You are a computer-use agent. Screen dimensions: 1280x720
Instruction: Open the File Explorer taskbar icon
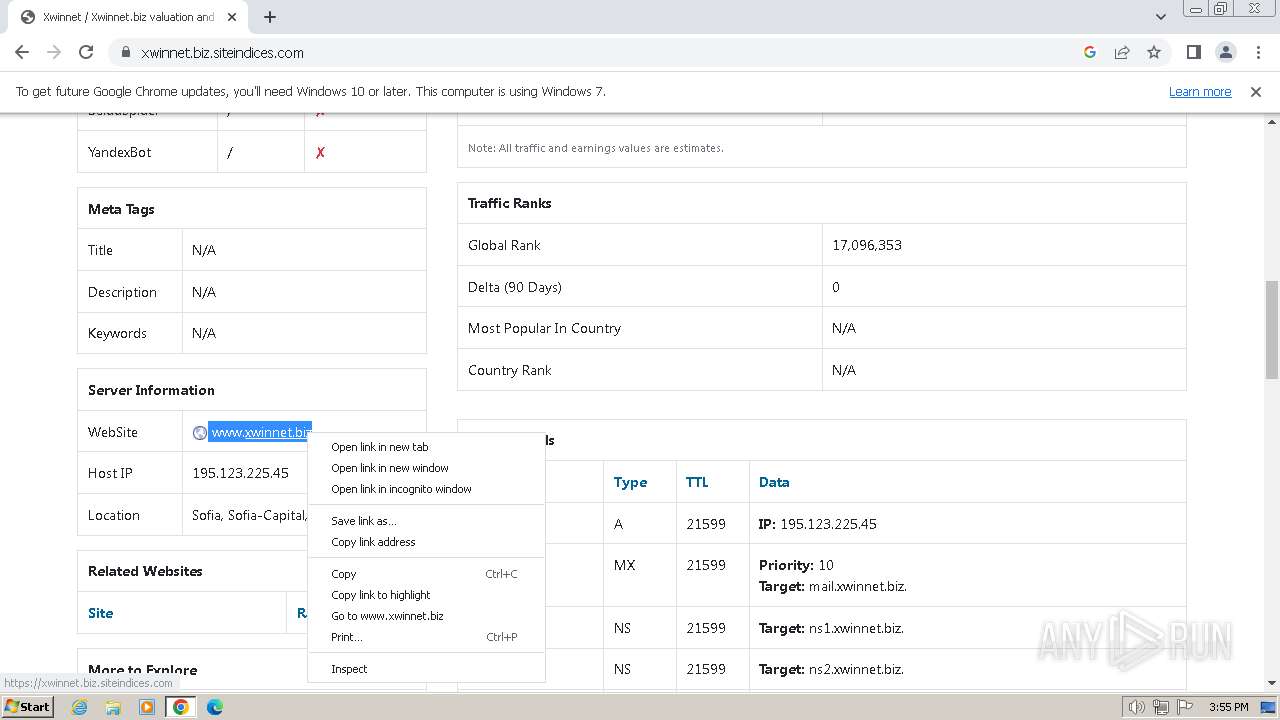[113, 706]
